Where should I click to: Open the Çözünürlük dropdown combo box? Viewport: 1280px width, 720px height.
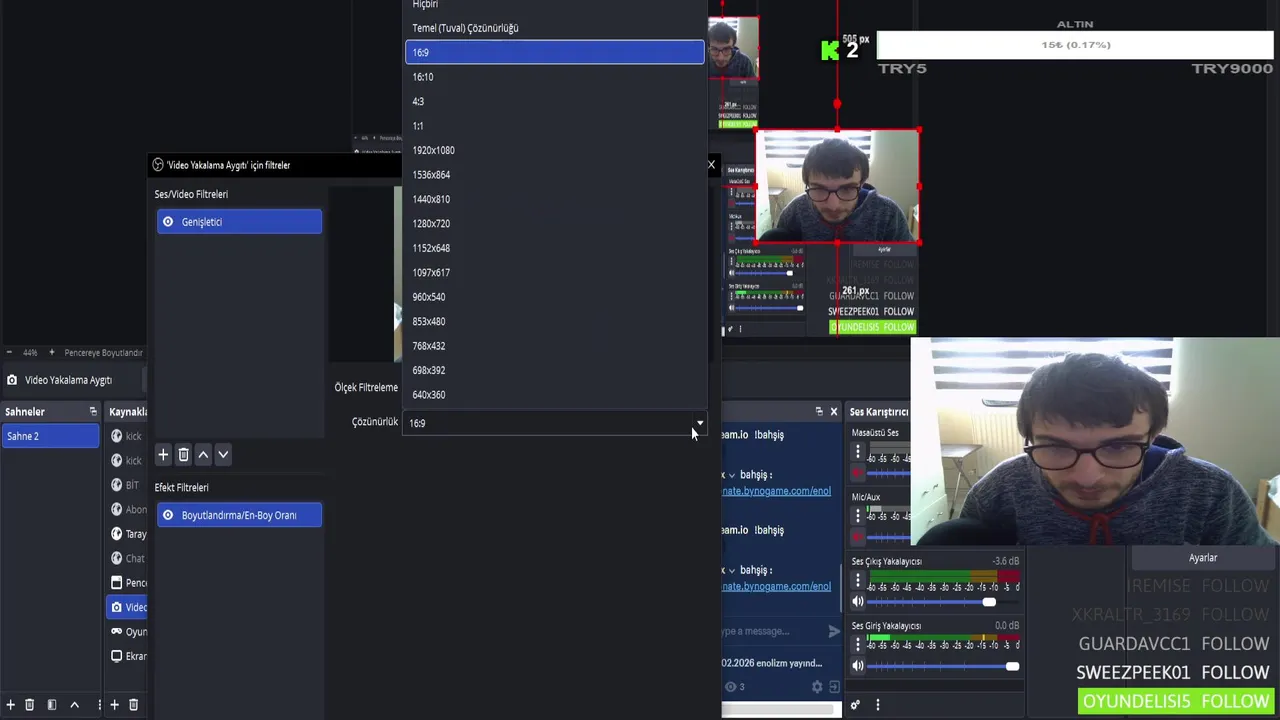click(x=555, y=423)
